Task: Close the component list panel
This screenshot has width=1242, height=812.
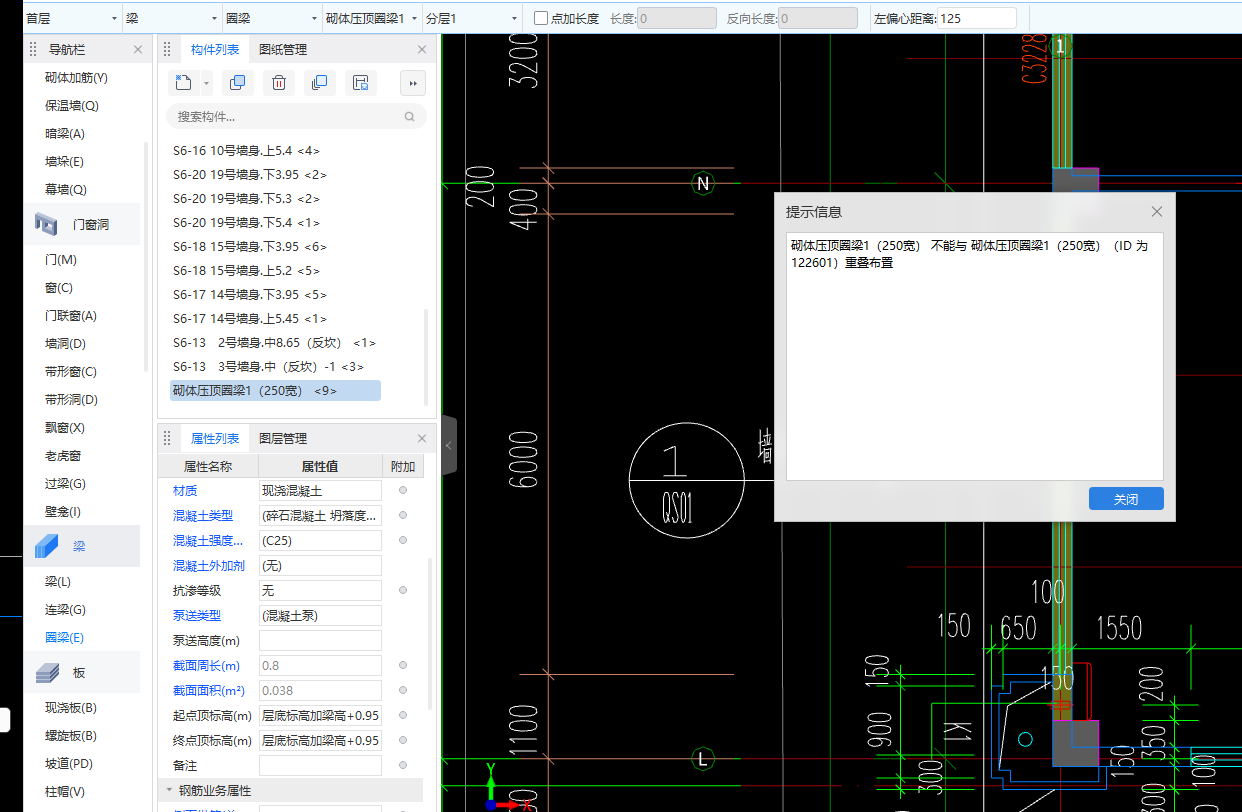Action: [x=422, y=49]
